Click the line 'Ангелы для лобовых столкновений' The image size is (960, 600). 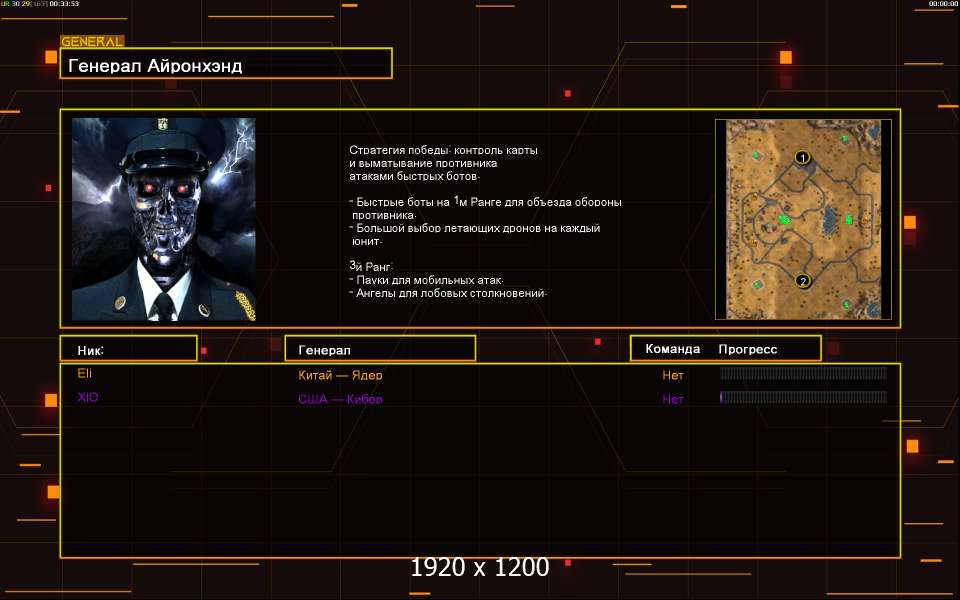pyautogui.click(x=448, y=293)
